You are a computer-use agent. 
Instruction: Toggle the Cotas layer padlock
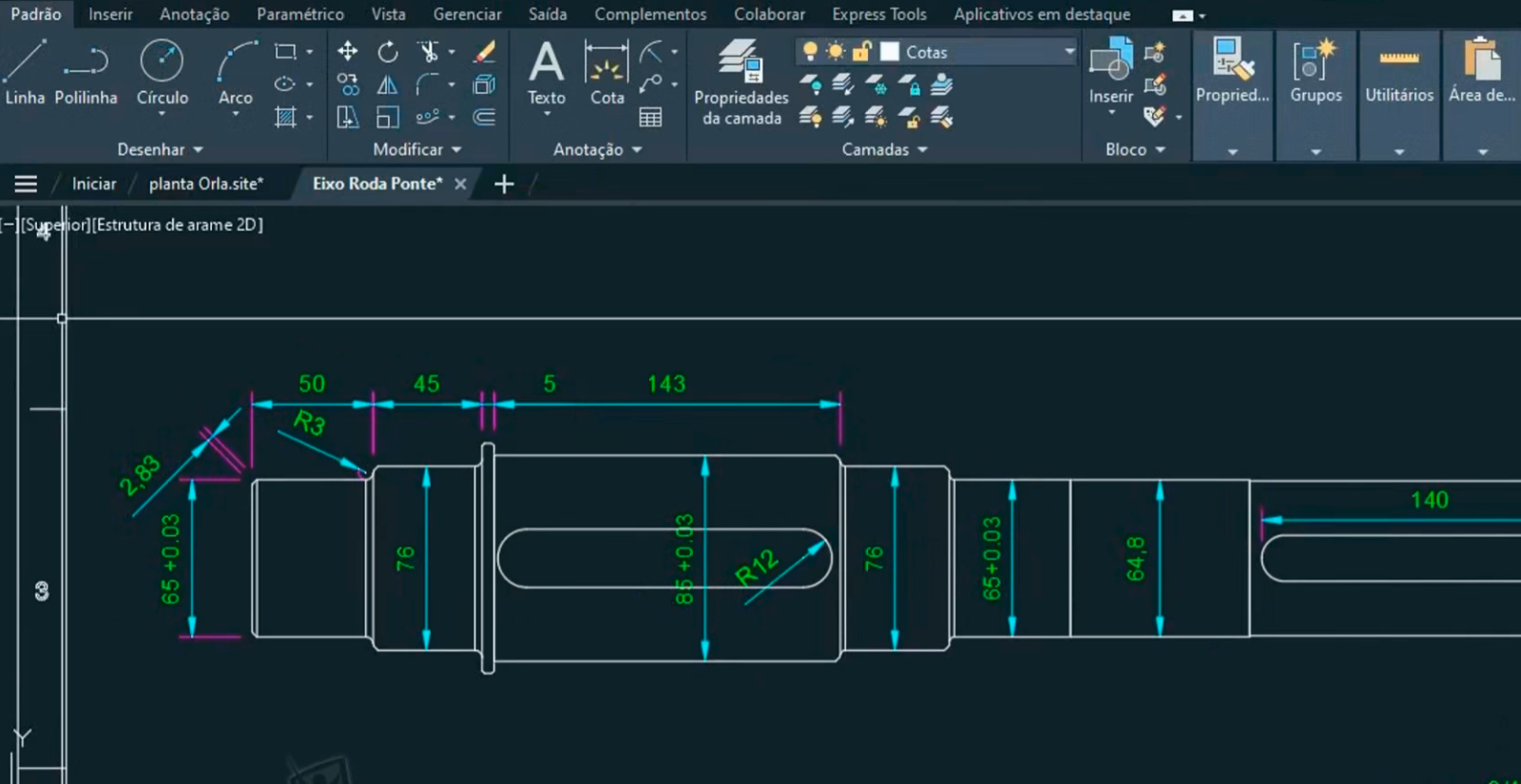[x=861, y=51]
